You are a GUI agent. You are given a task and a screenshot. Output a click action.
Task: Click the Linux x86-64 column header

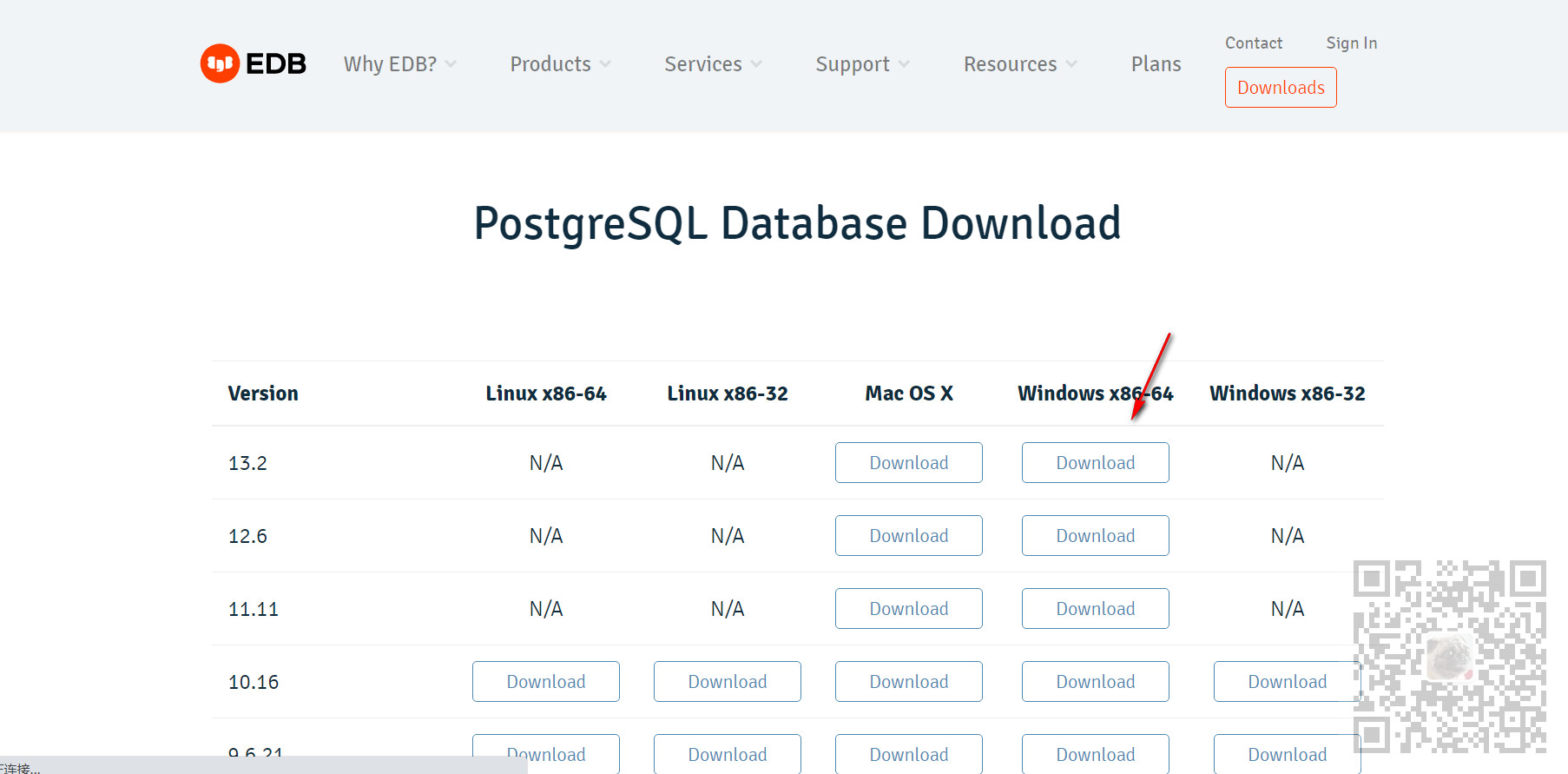pos(546,394)
